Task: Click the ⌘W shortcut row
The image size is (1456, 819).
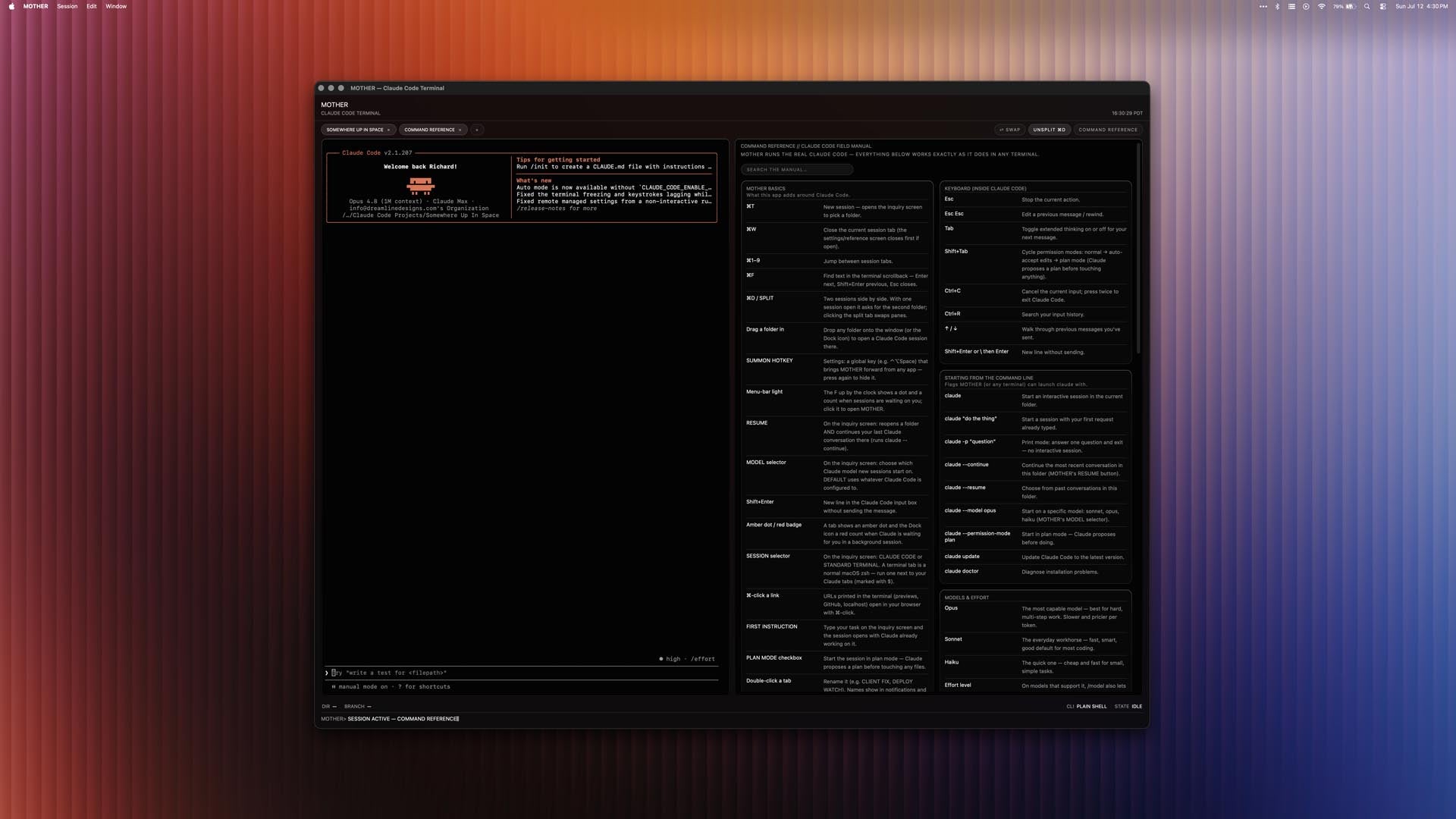Action: (836, 238)
